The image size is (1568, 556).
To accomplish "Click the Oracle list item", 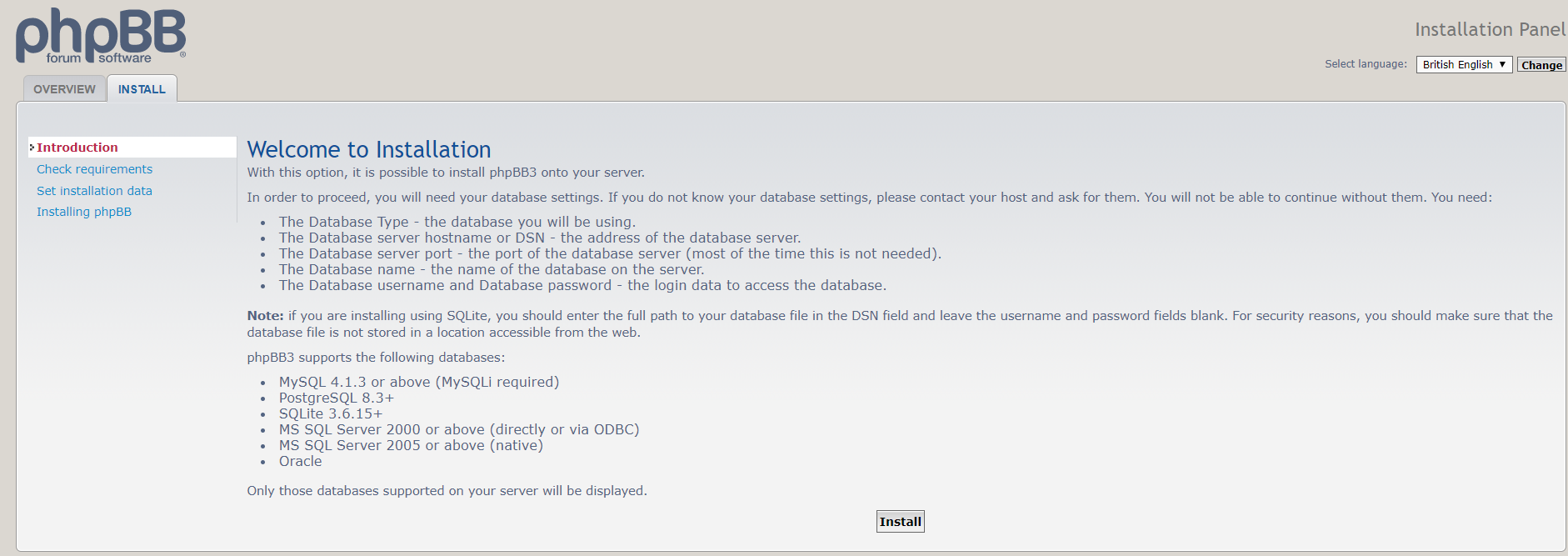I will [x=300, y=461].
